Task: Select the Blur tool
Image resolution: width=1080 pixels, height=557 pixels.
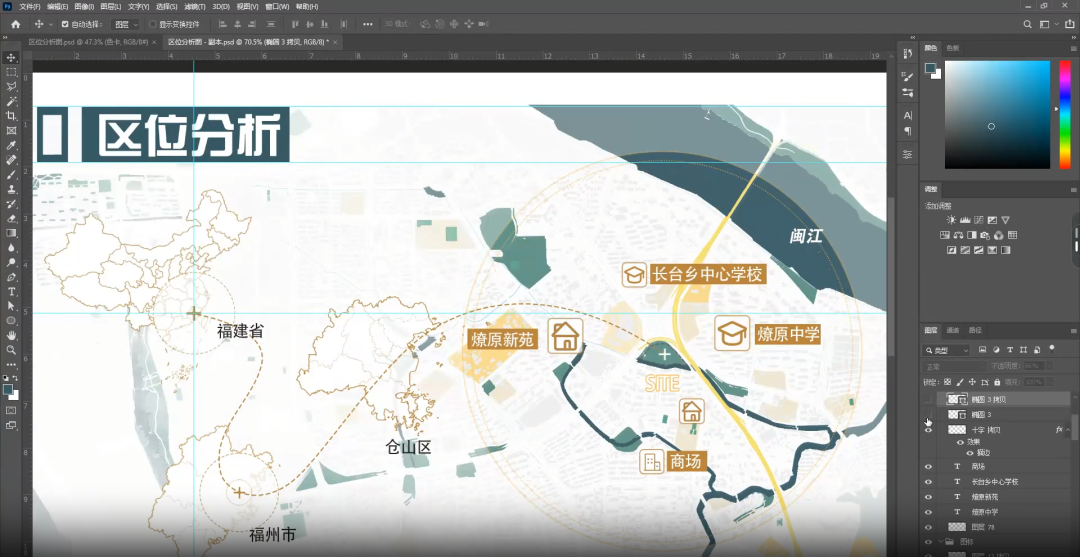Action: 11,248
